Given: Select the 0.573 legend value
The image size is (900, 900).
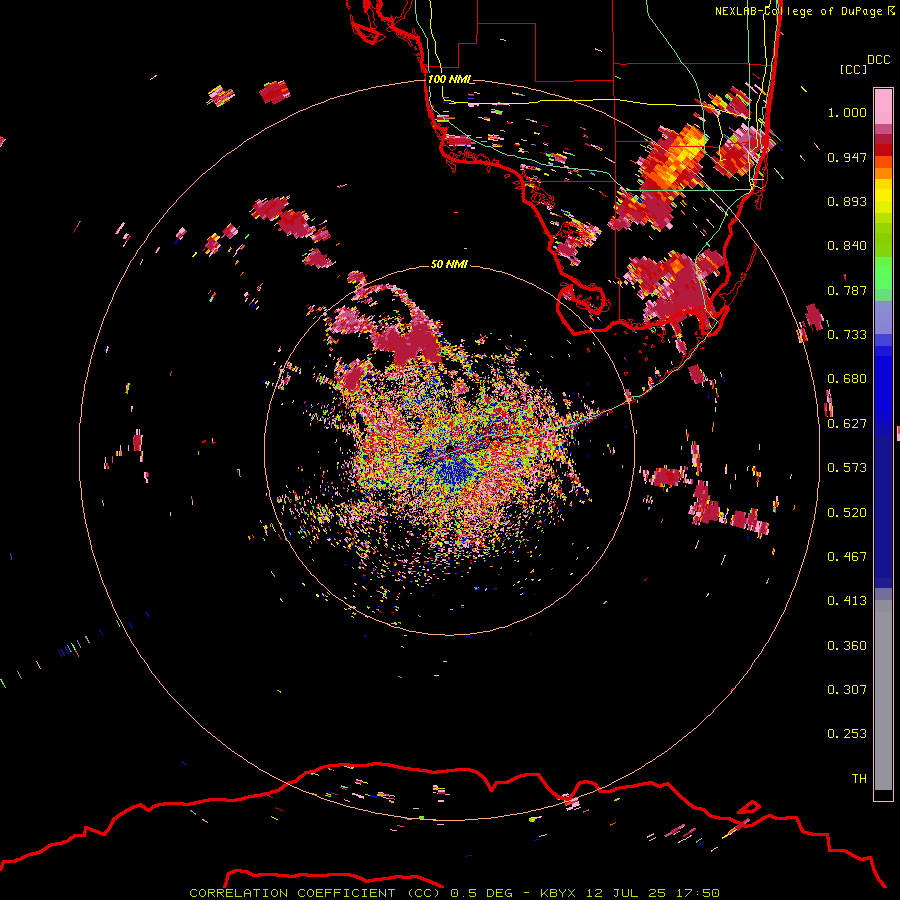Looking at the screenshot, I should (x=847, y=468).
